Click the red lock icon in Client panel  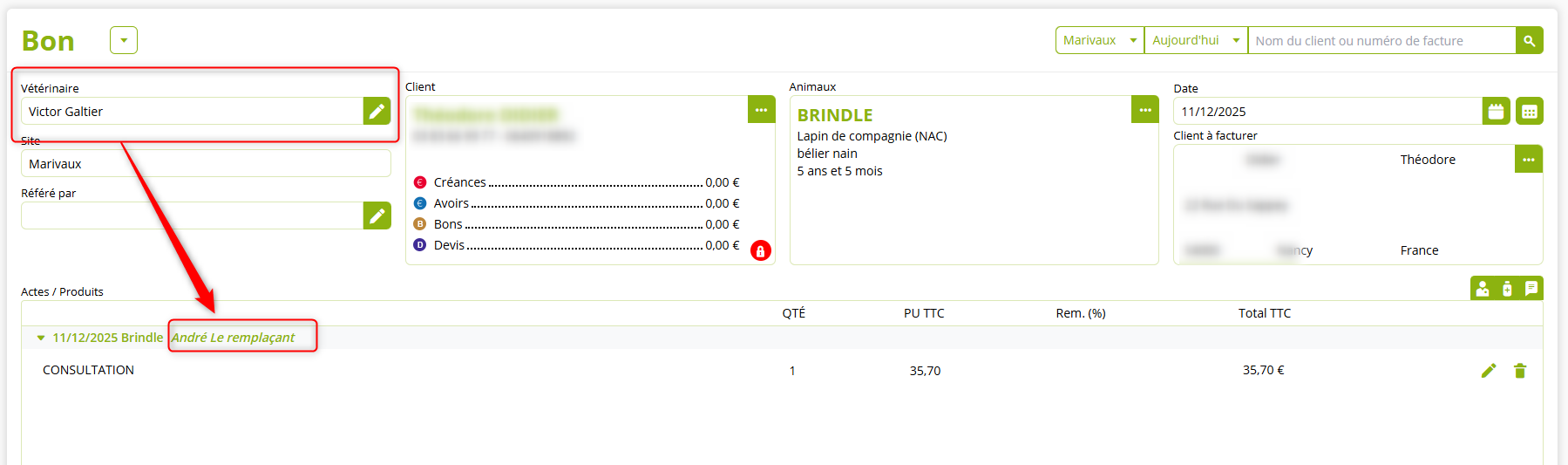760,251
